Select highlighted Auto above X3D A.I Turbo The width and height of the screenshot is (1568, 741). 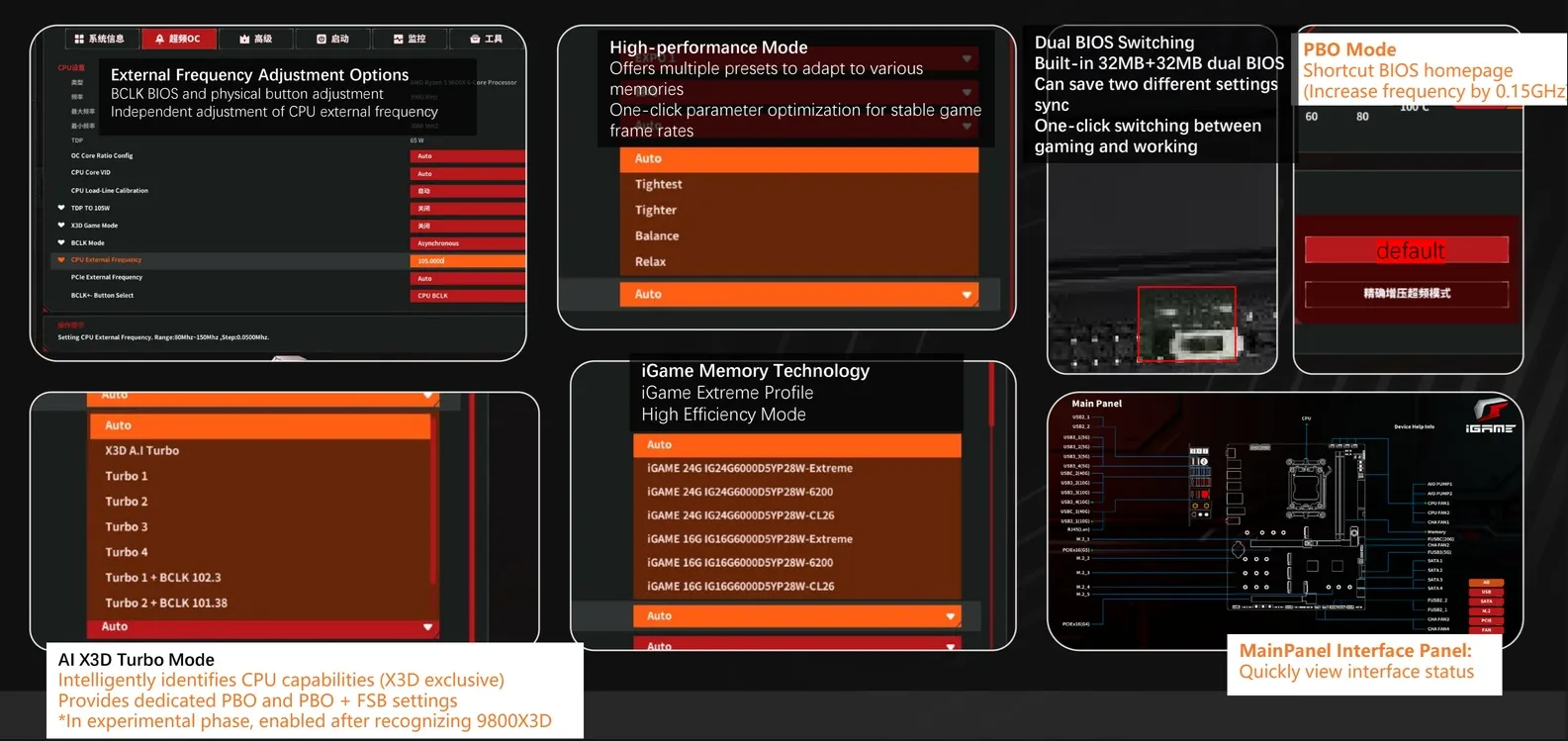261,425
